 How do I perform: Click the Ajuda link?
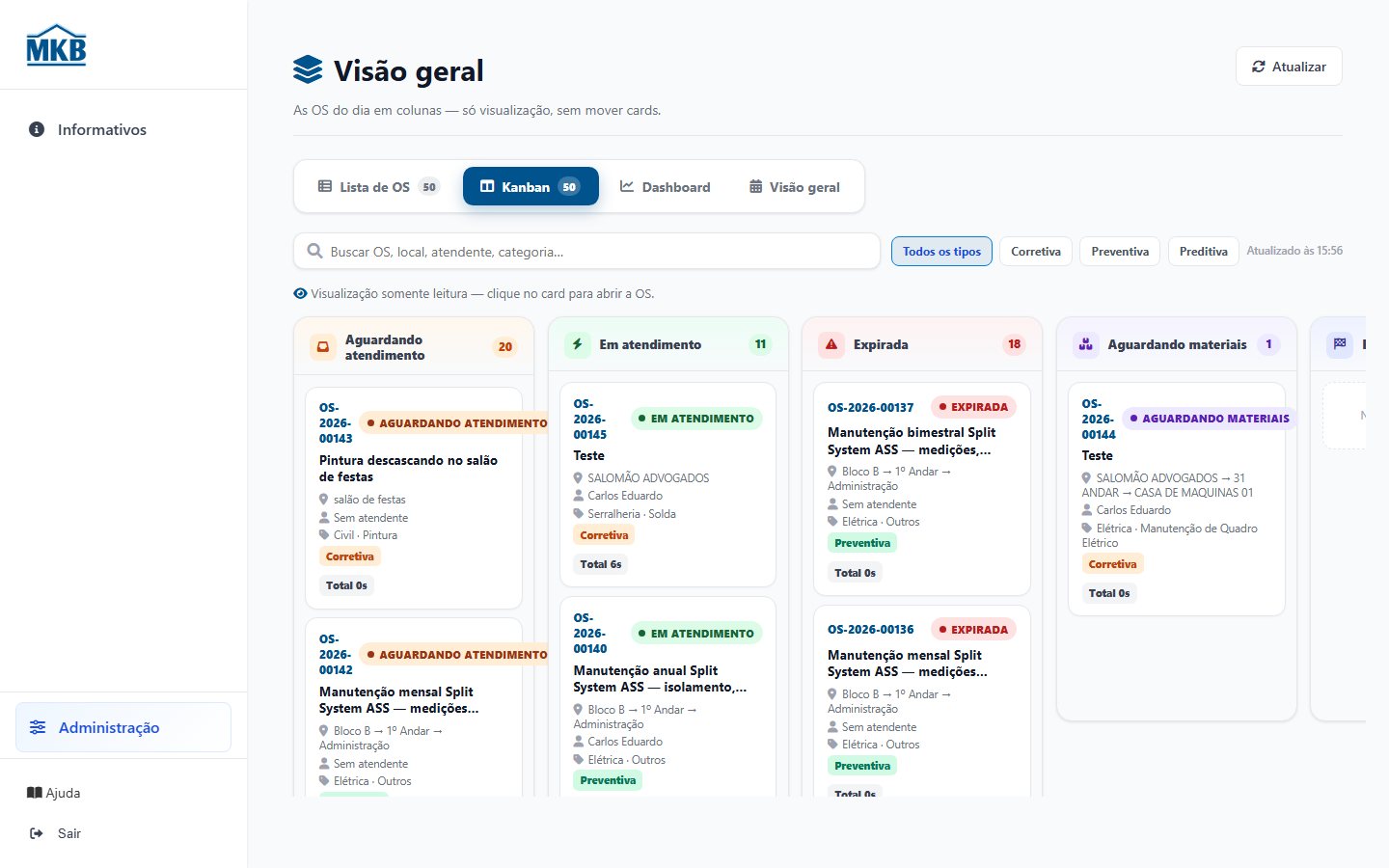pyautogui.click(x=54, y=793)
